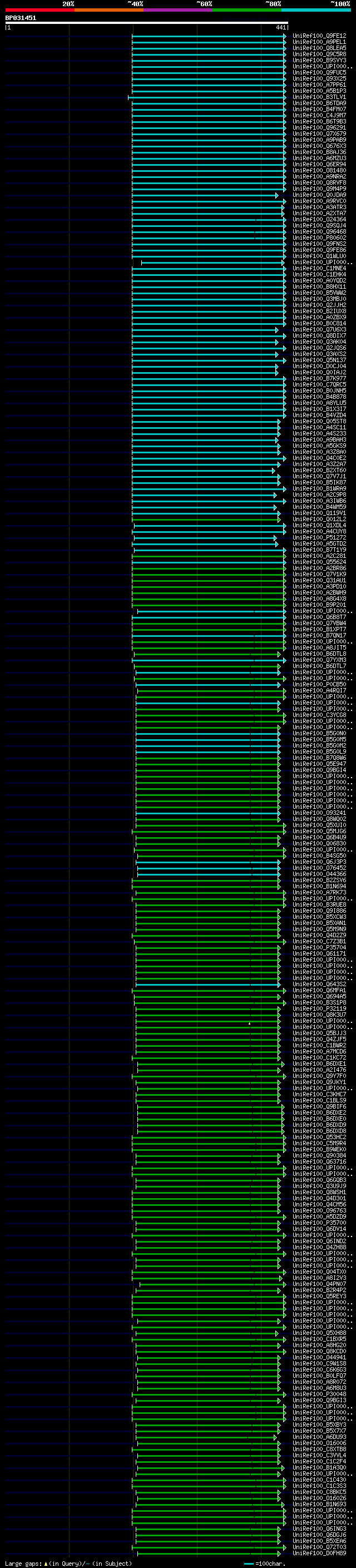Open hit UniRef100_Q8LEA5
356x1568 pixels.
(319, 48)
